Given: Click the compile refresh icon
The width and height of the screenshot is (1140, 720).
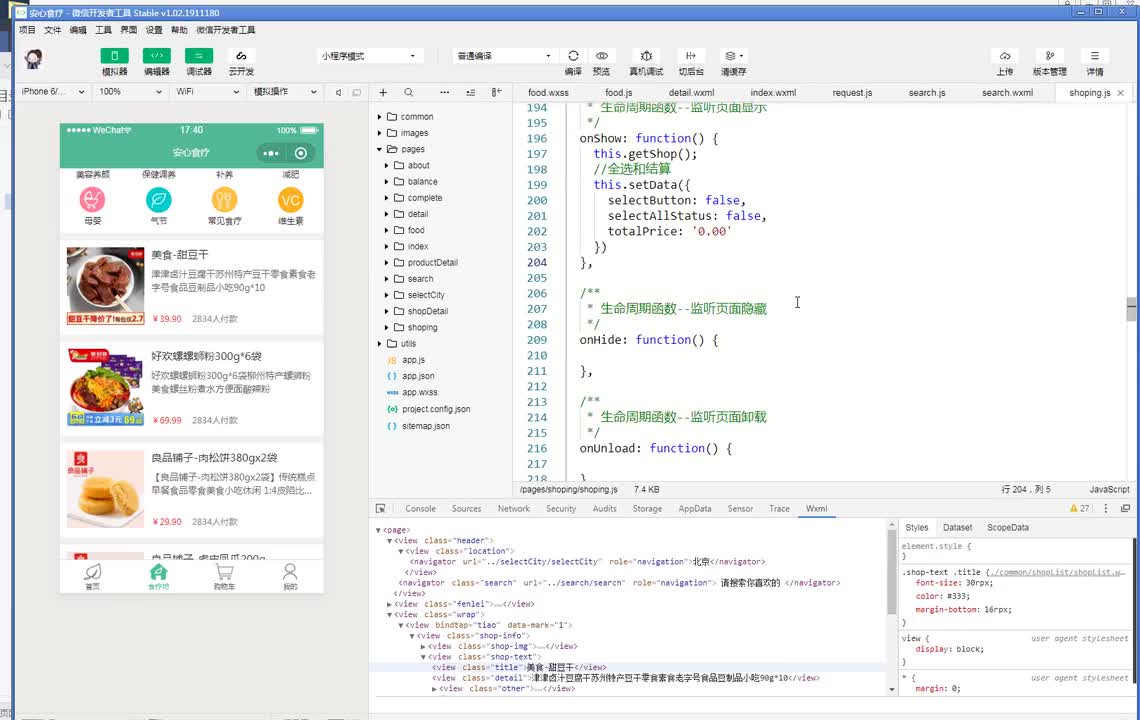Looking at the screenshot, I should pos(573,56).
